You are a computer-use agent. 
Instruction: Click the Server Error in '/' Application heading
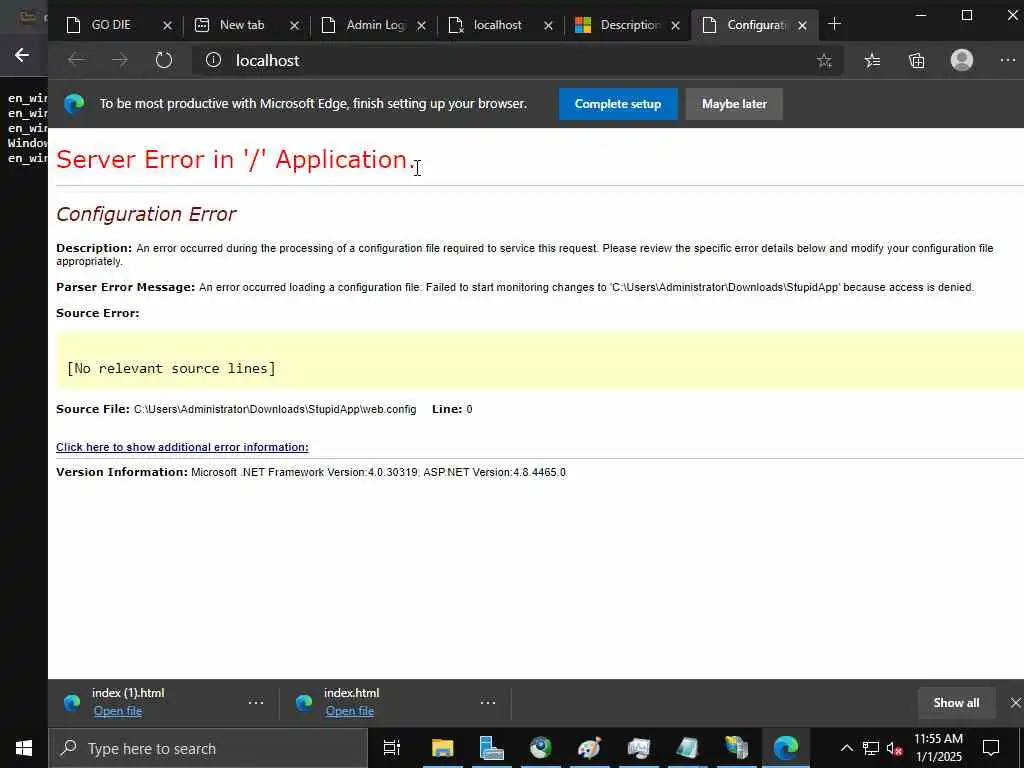point(234,159)
